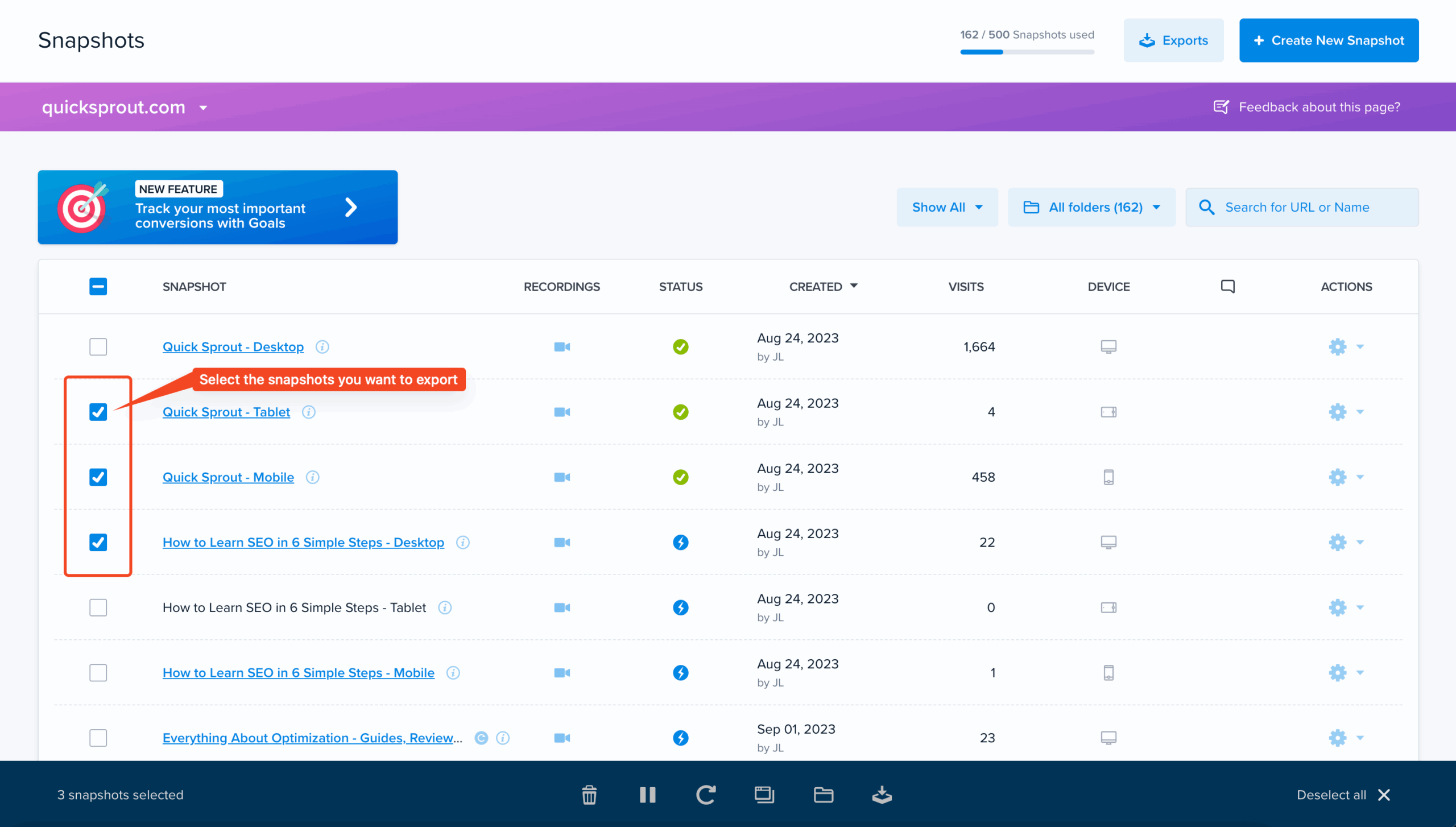Open the Track conversions with Goals banner
Viewport: 1456px width, 827px height.
point(218,207)
